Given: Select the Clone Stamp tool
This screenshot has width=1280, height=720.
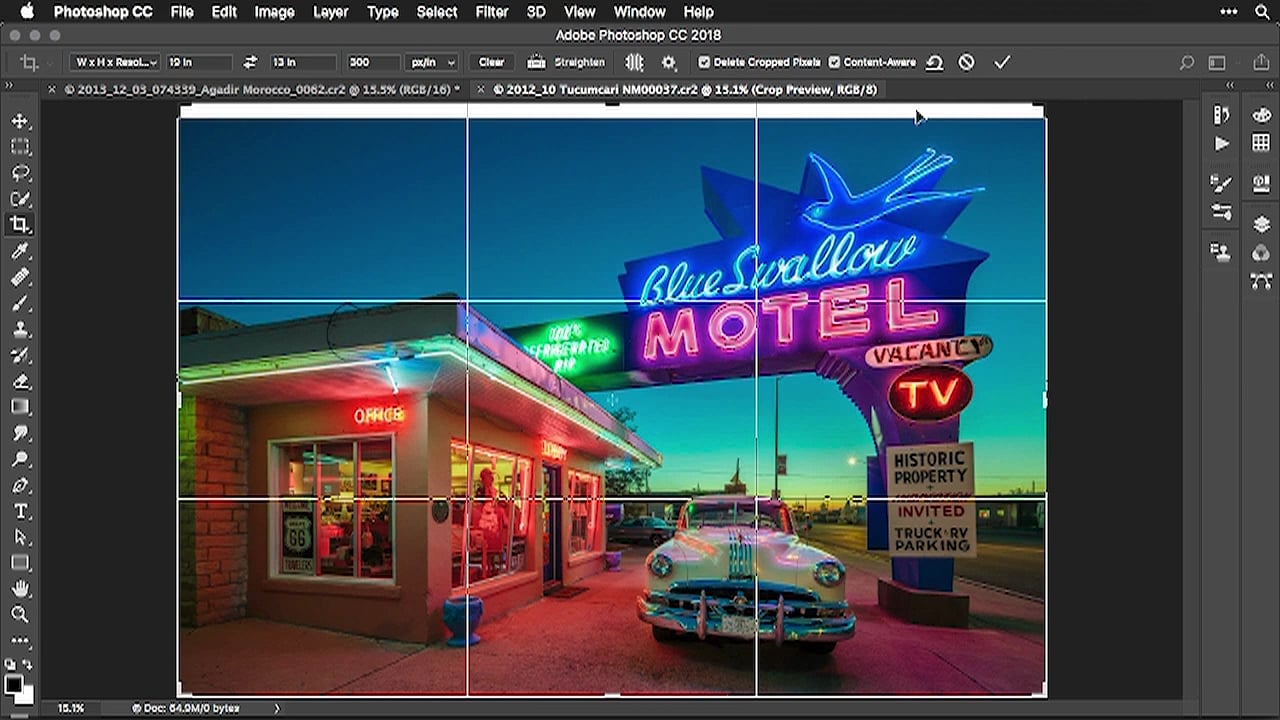Looking at the screenshot, I should tap(20, 329).
